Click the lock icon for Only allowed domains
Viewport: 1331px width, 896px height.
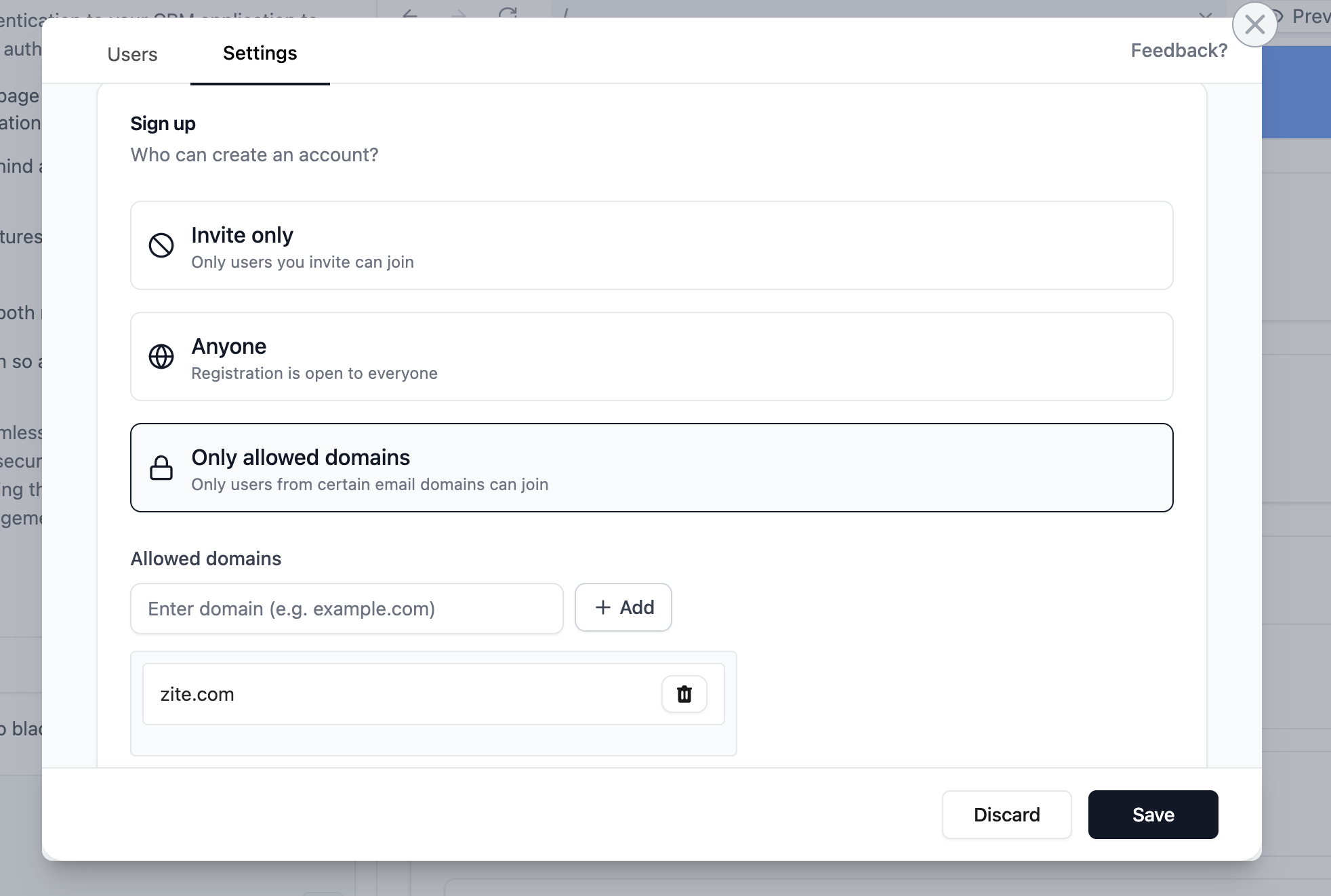[x=161, y=467]
